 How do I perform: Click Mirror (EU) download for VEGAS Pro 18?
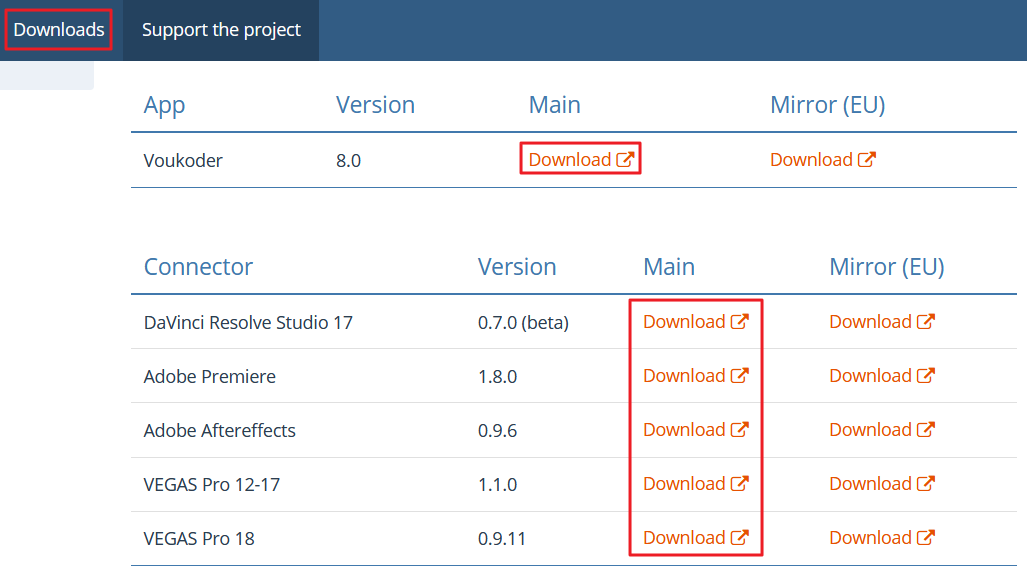tap(882, 537)
